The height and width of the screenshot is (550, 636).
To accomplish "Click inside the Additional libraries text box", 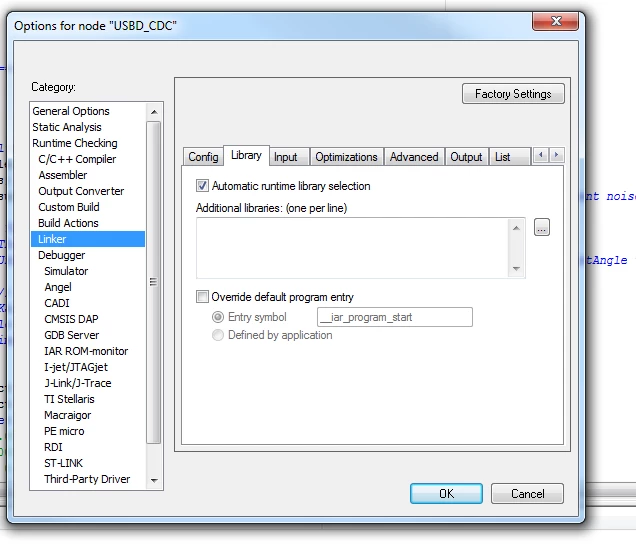I will (352, 248).
